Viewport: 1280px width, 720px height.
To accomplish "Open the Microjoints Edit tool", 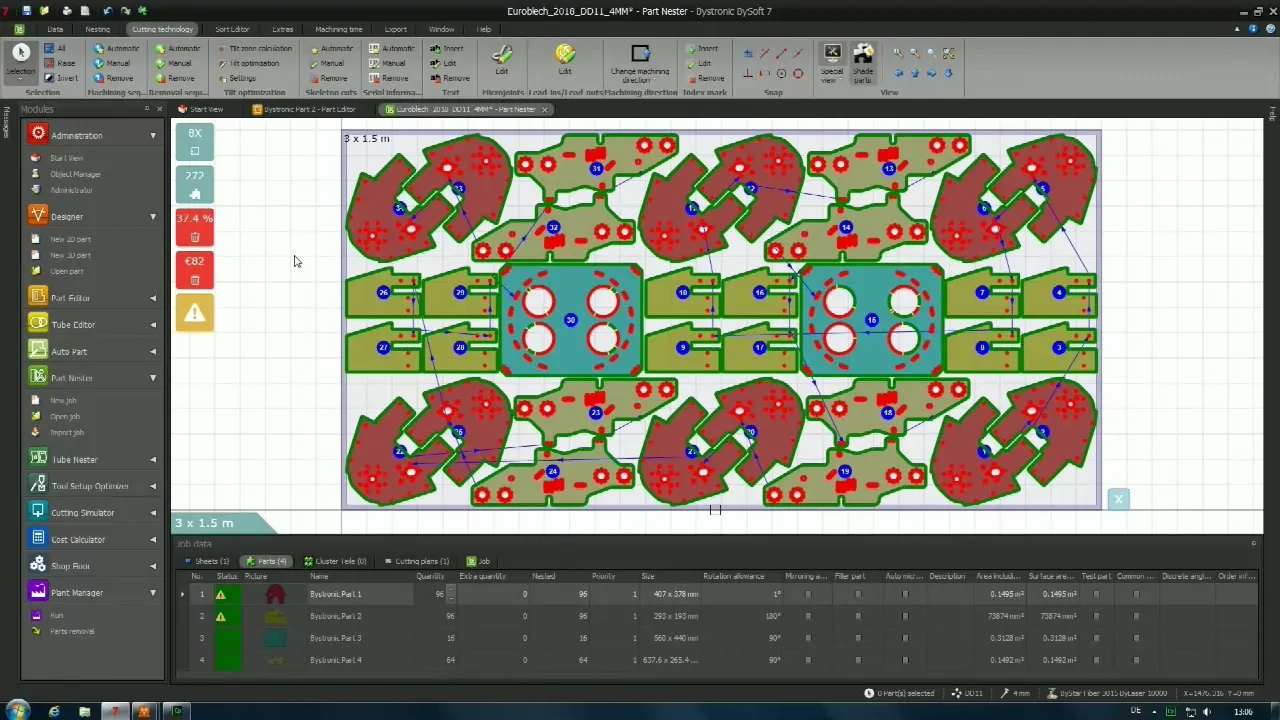I will pos(502,59).
